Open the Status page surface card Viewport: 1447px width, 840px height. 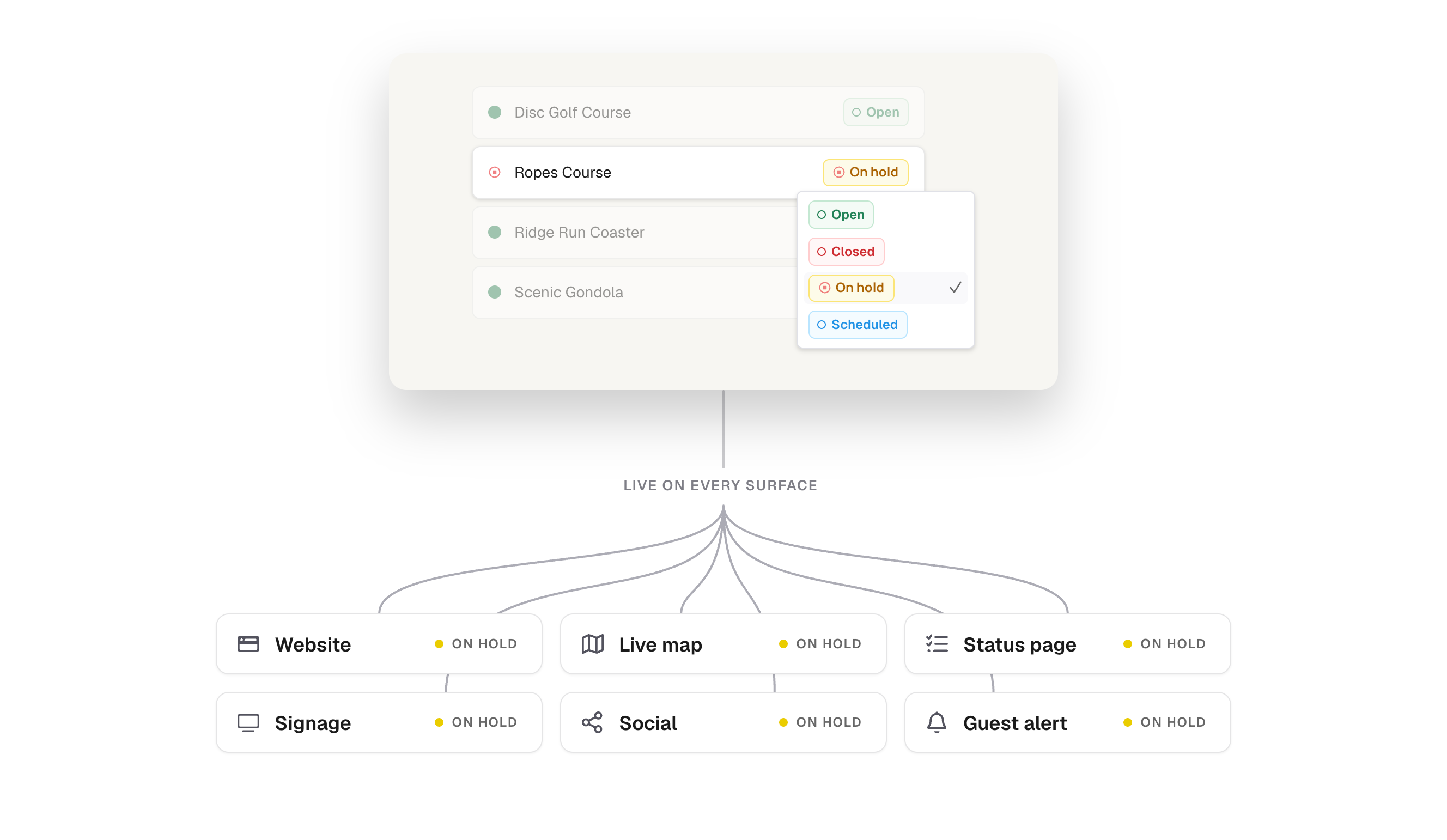1068,644
